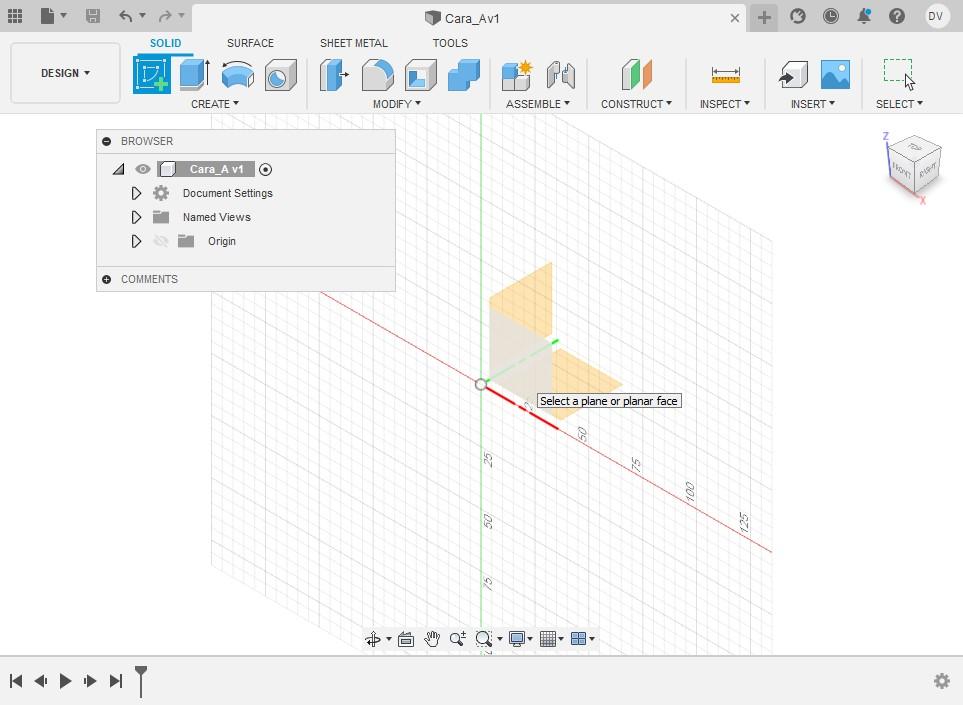Image resolution: width=963 pixels, height=705 pixels.
Task: Expand Named Views folder
Action: tap(136, 217)
